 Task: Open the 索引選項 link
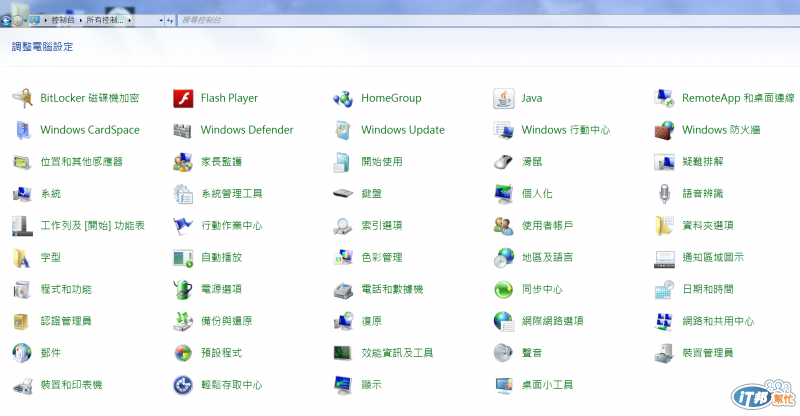tap(382, 225)
